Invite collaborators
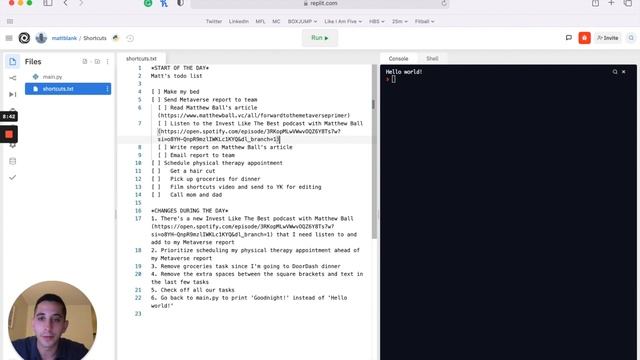The width and height of the screenshot is (640, 360). [608, 38]
